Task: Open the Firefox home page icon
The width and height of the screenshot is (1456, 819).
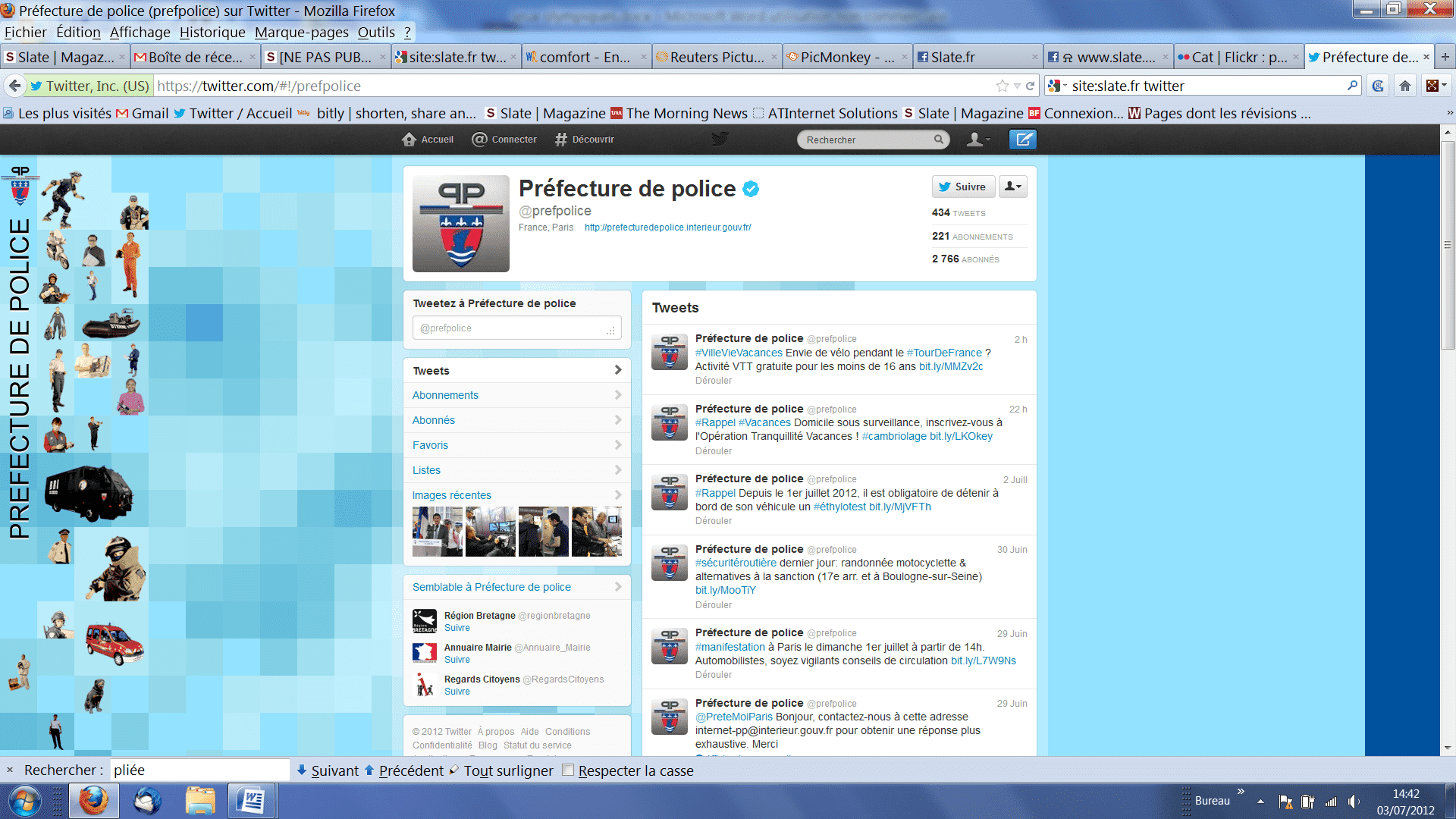Action: tap(1405, 86)
